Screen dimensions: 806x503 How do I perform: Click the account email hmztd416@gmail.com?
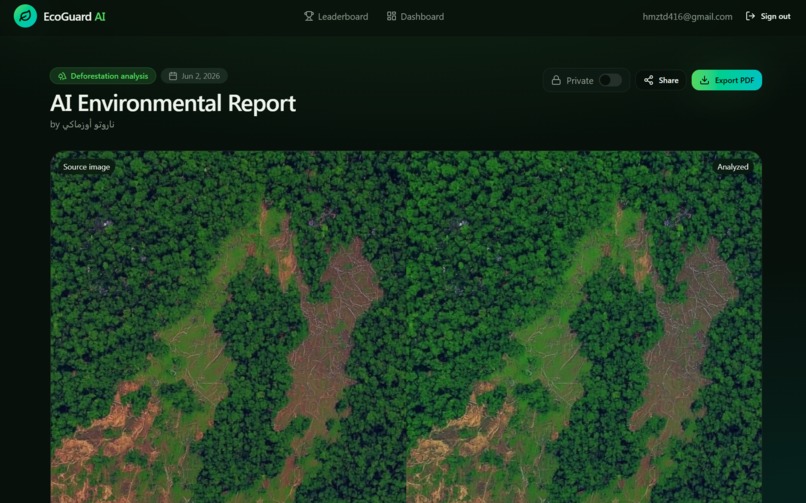click(x=687, y=16)
